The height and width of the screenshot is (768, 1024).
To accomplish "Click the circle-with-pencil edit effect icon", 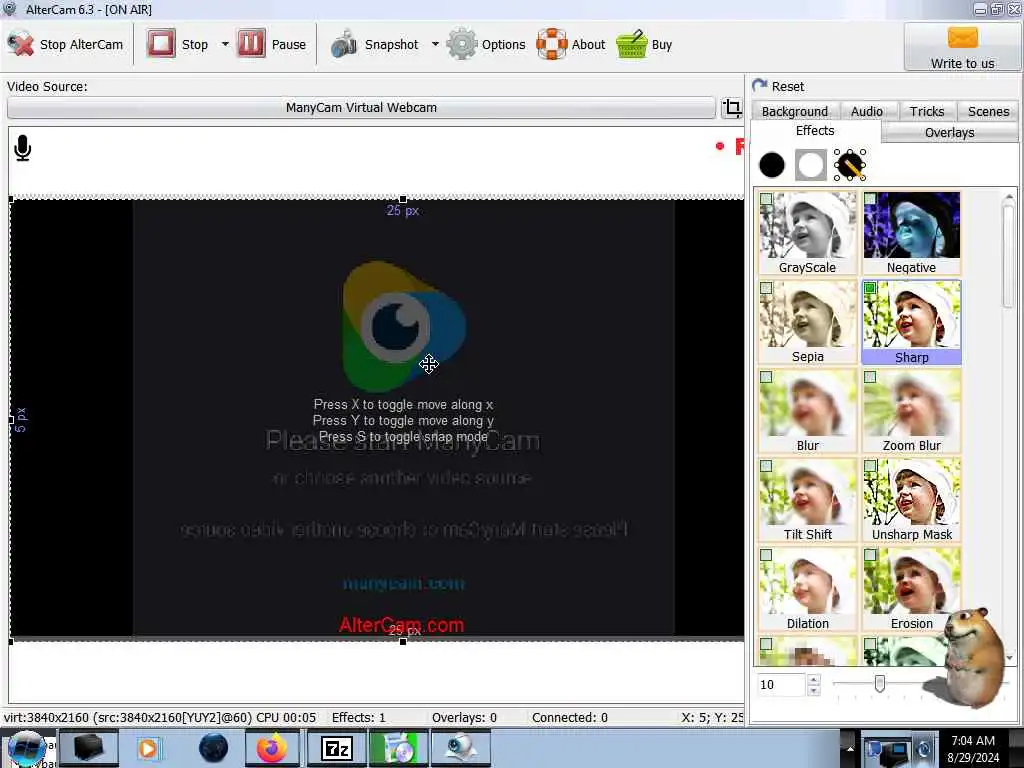I will coord(850,165).
